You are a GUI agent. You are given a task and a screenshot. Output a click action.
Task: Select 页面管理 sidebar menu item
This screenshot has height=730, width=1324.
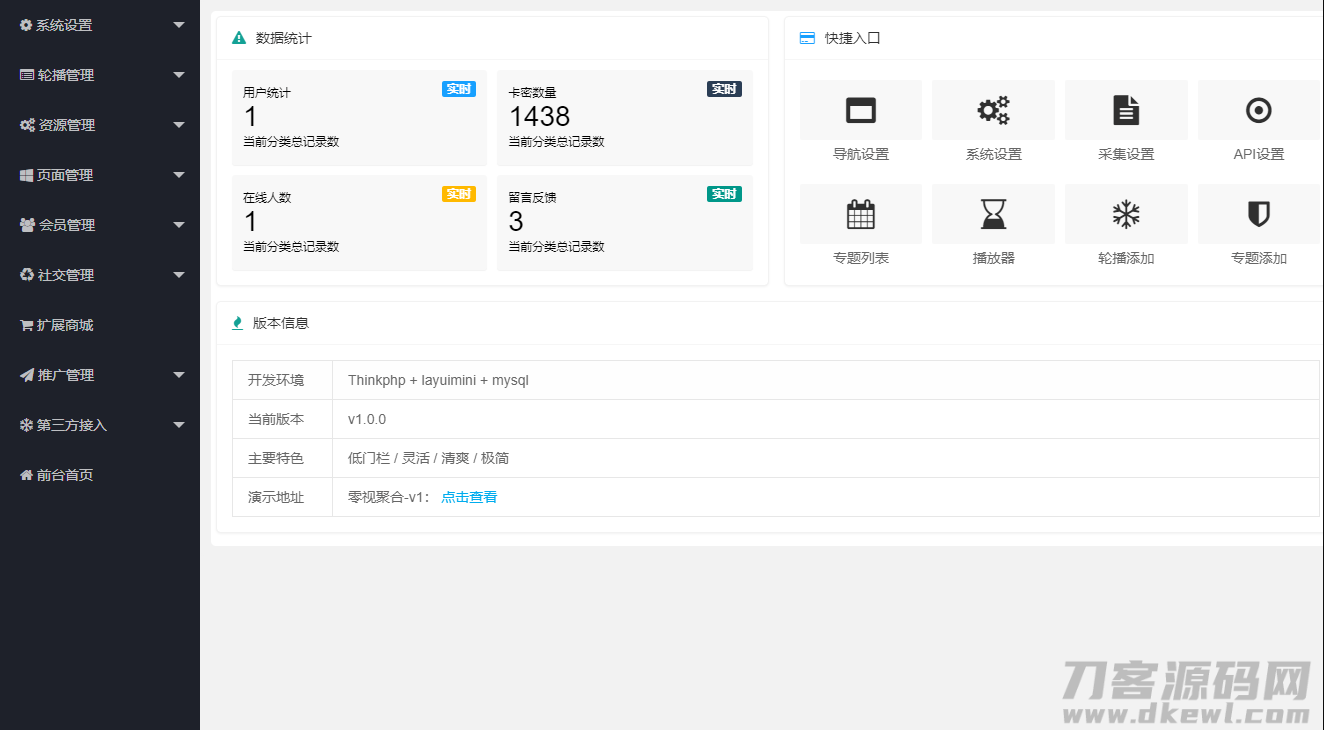click(x=65, y=175)
